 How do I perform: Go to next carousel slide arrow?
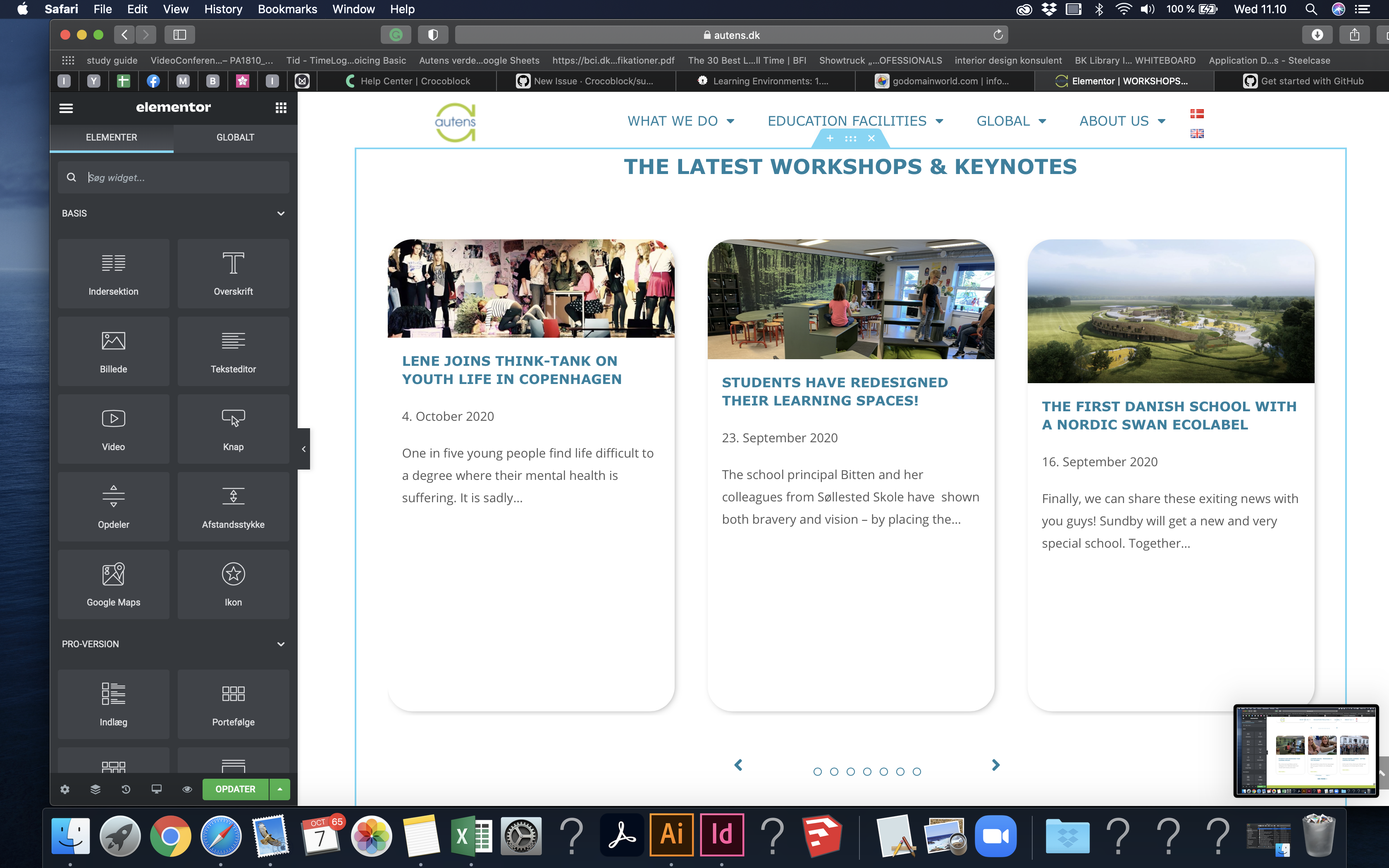pos(996,765)
